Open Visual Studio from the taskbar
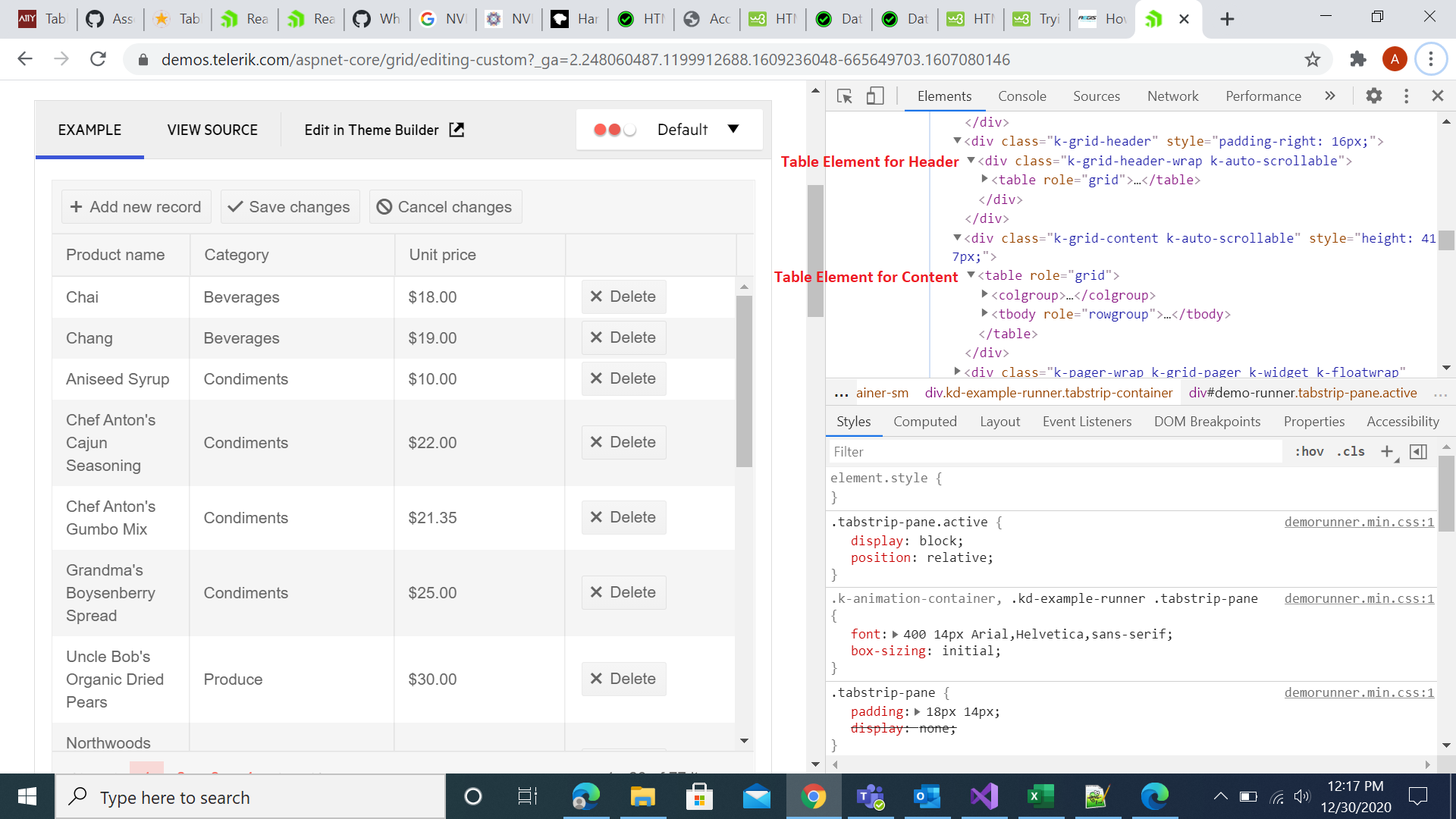 pyautogui.click(x=984, y=797)
